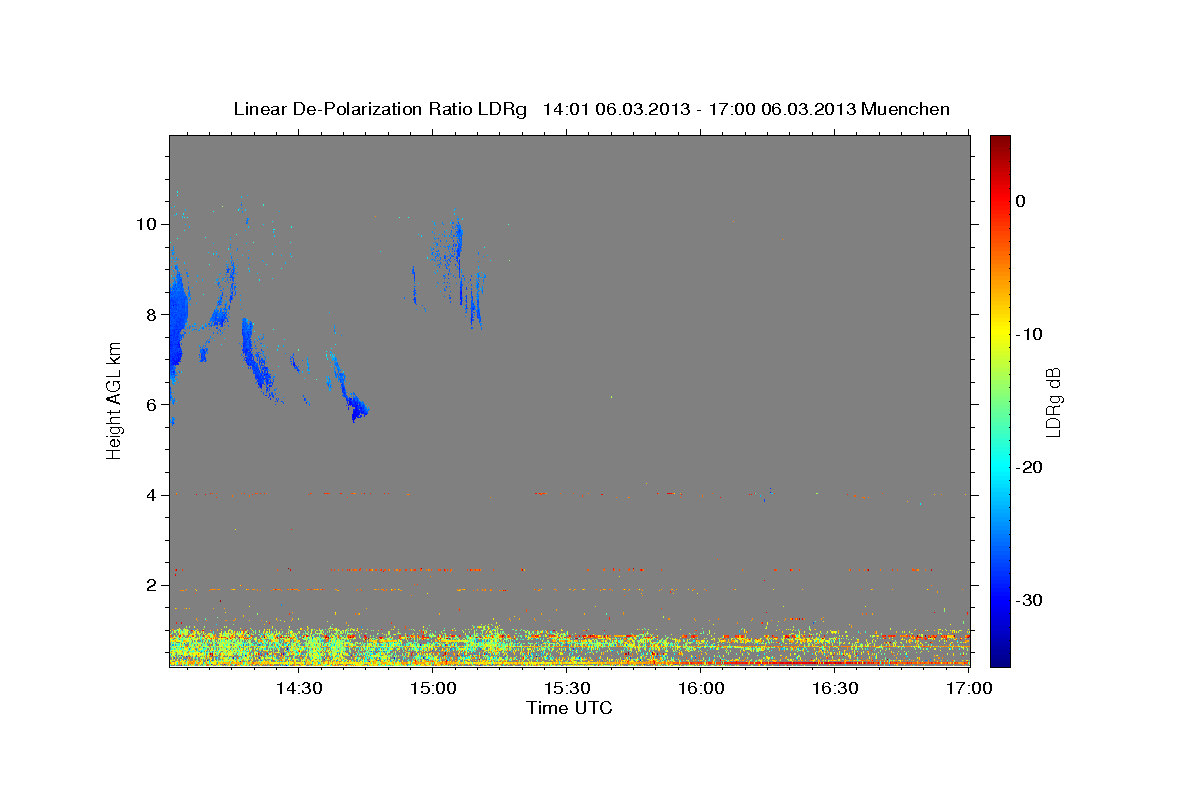Click the height tick label 6

152,404
